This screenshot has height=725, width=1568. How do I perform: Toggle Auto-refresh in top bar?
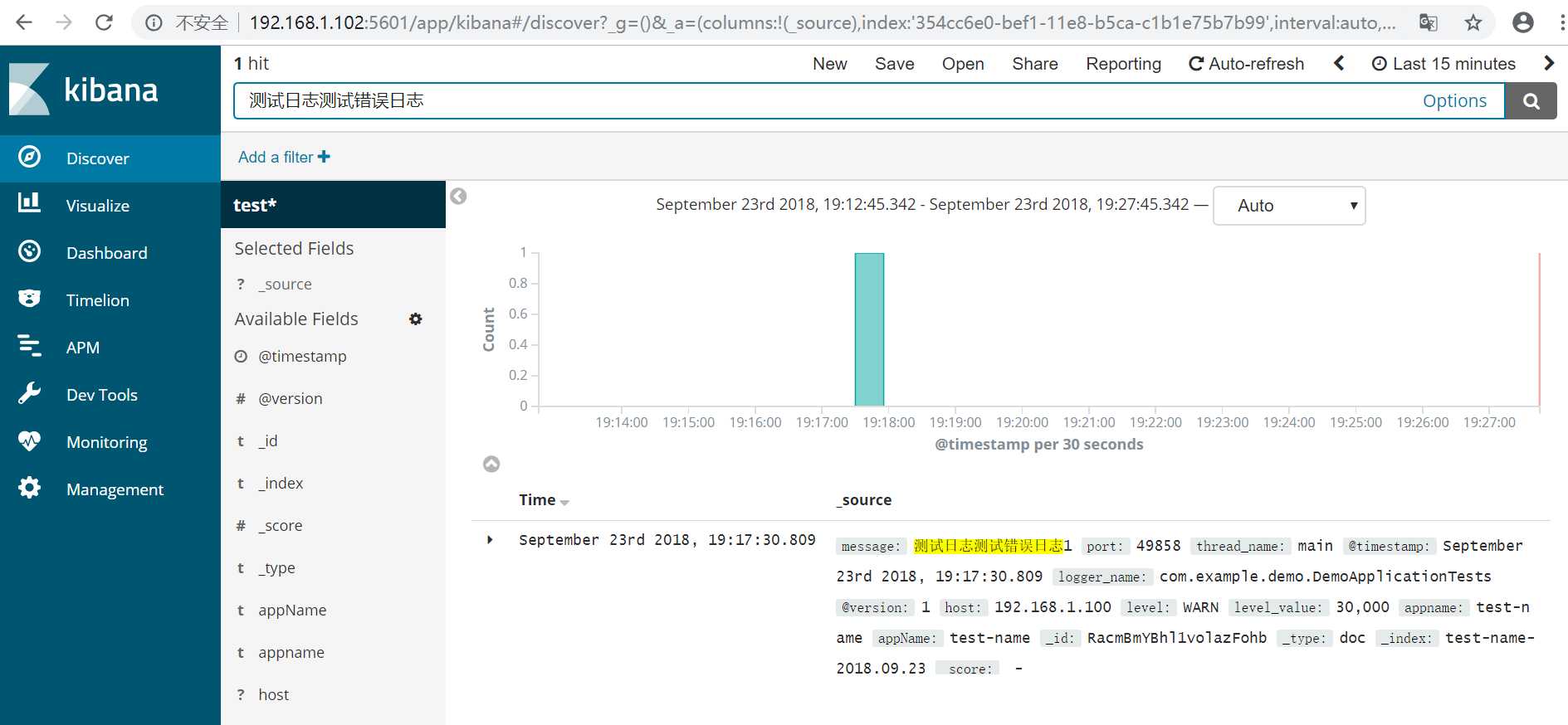click(x=1246, y=64)
